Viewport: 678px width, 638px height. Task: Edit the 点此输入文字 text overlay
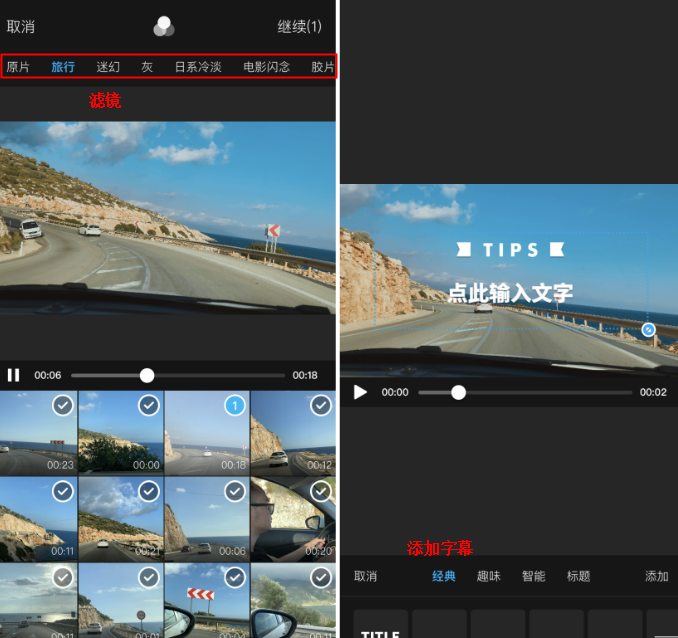pyautogui.click(x=510, y=293)
